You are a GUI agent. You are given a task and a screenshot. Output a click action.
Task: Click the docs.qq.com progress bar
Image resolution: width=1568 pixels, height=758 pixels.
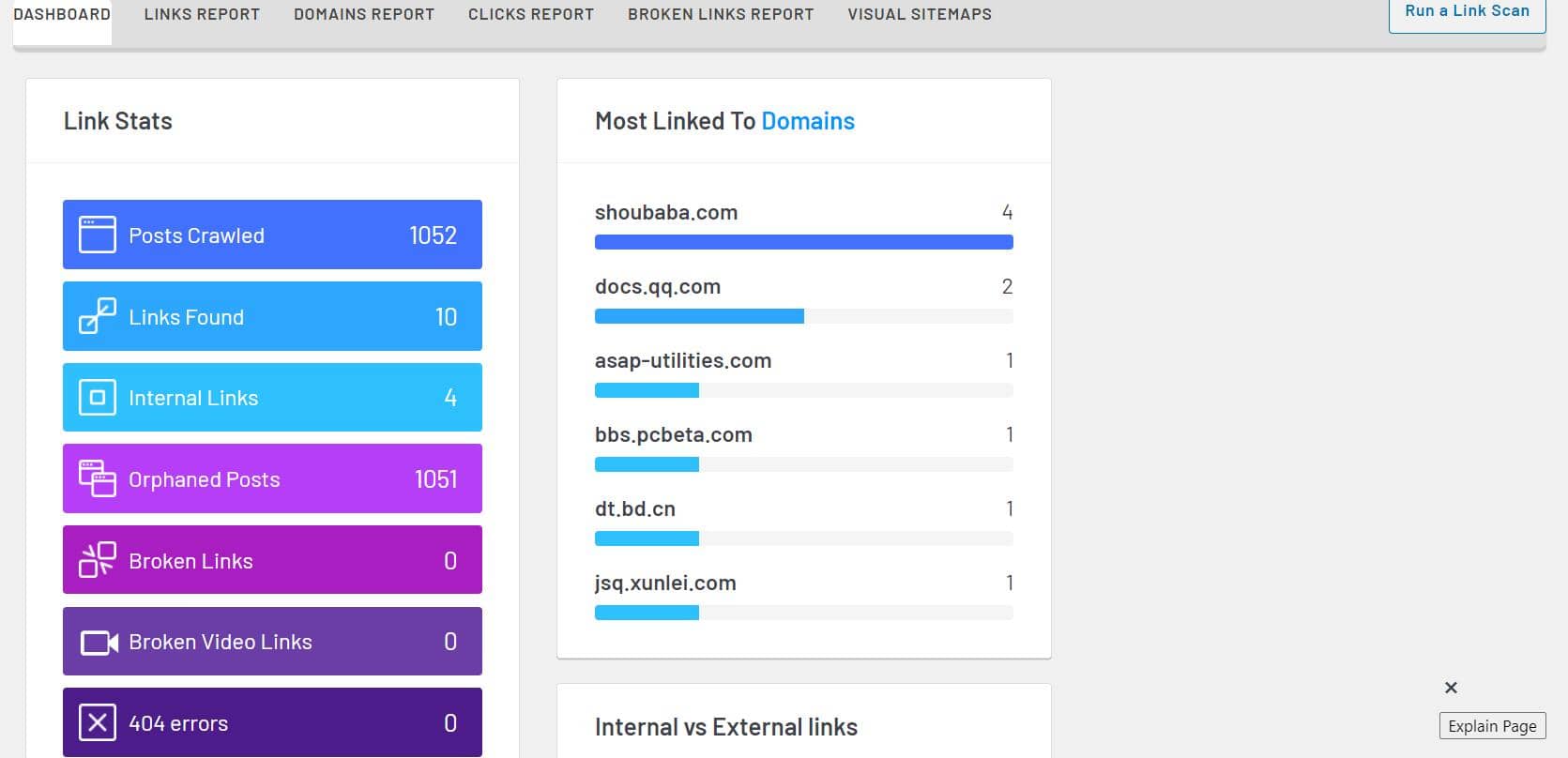tap(804, 316)
